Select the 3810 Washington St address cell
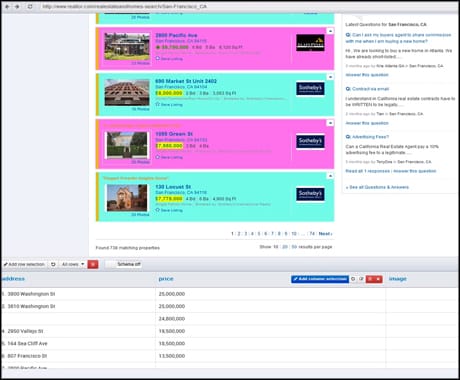The height and width of the screenshot is (380, 460). pyautogui.click(x=78, y=306)
